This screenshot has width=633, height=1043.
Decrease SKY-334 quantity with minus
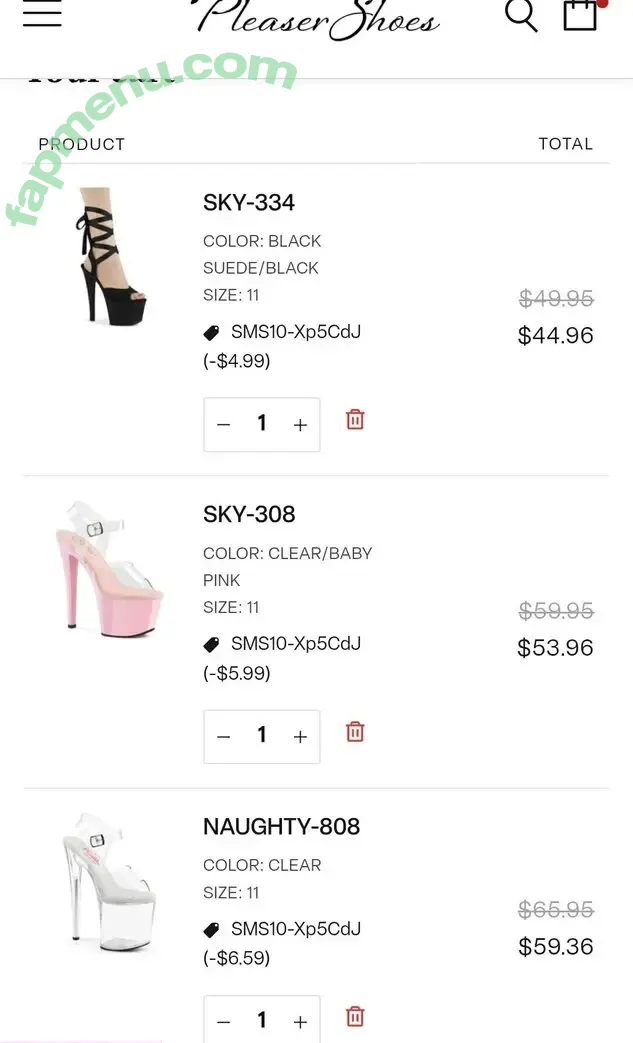[224, 425]
